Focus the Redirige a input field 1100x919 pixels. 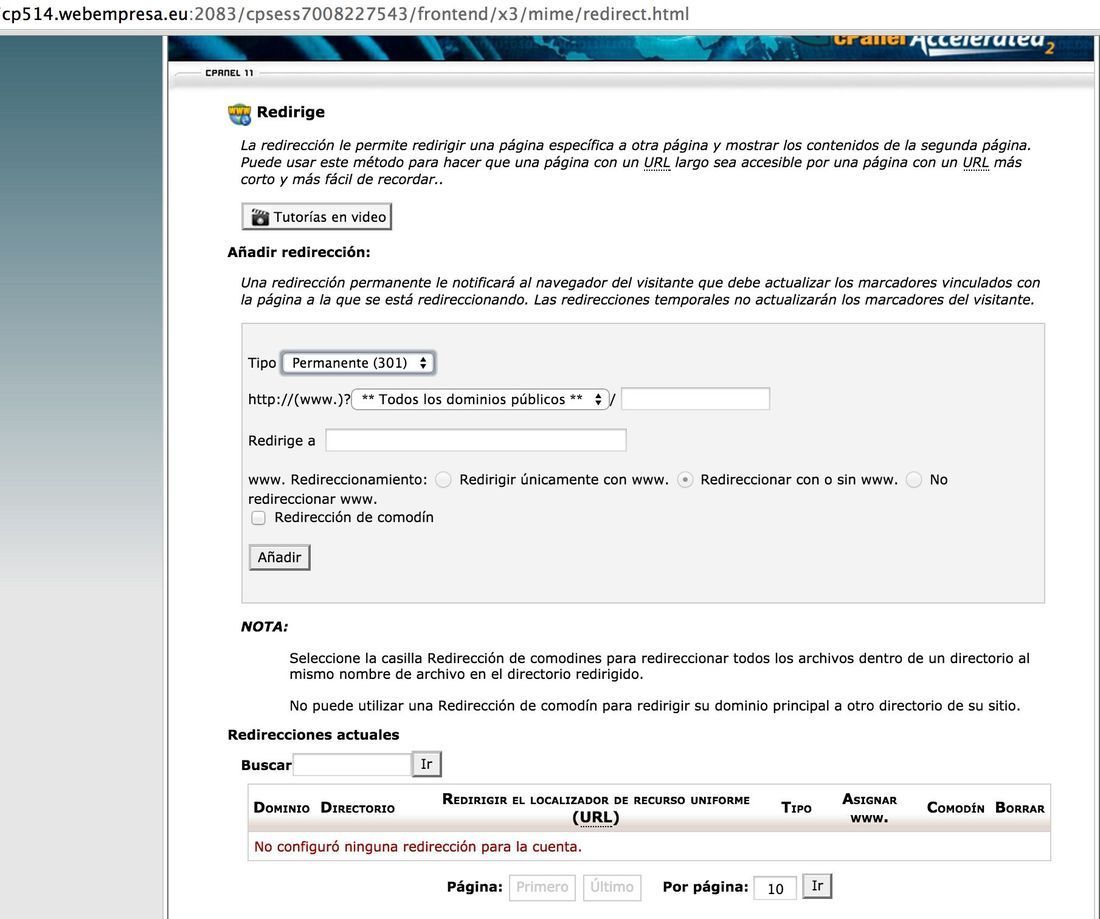pyautogui.click(x=476, y=440)
